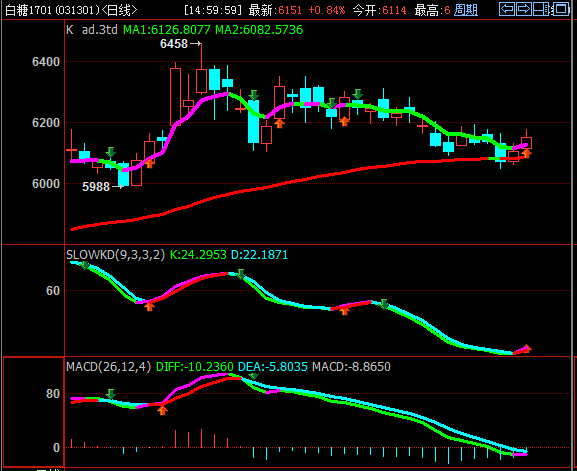Click the [14:59:59] timestamp

click(213, 10)
